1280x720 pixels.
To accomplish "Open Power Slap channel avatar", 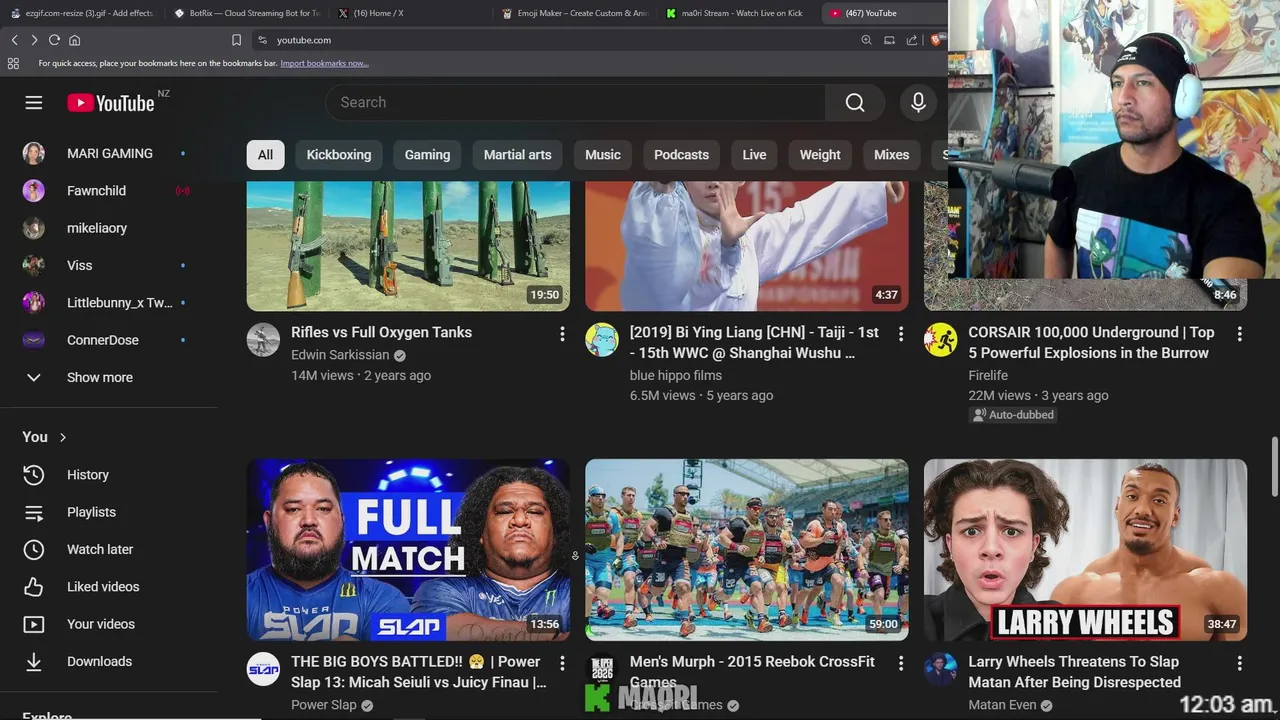I will tap(263, 669).
